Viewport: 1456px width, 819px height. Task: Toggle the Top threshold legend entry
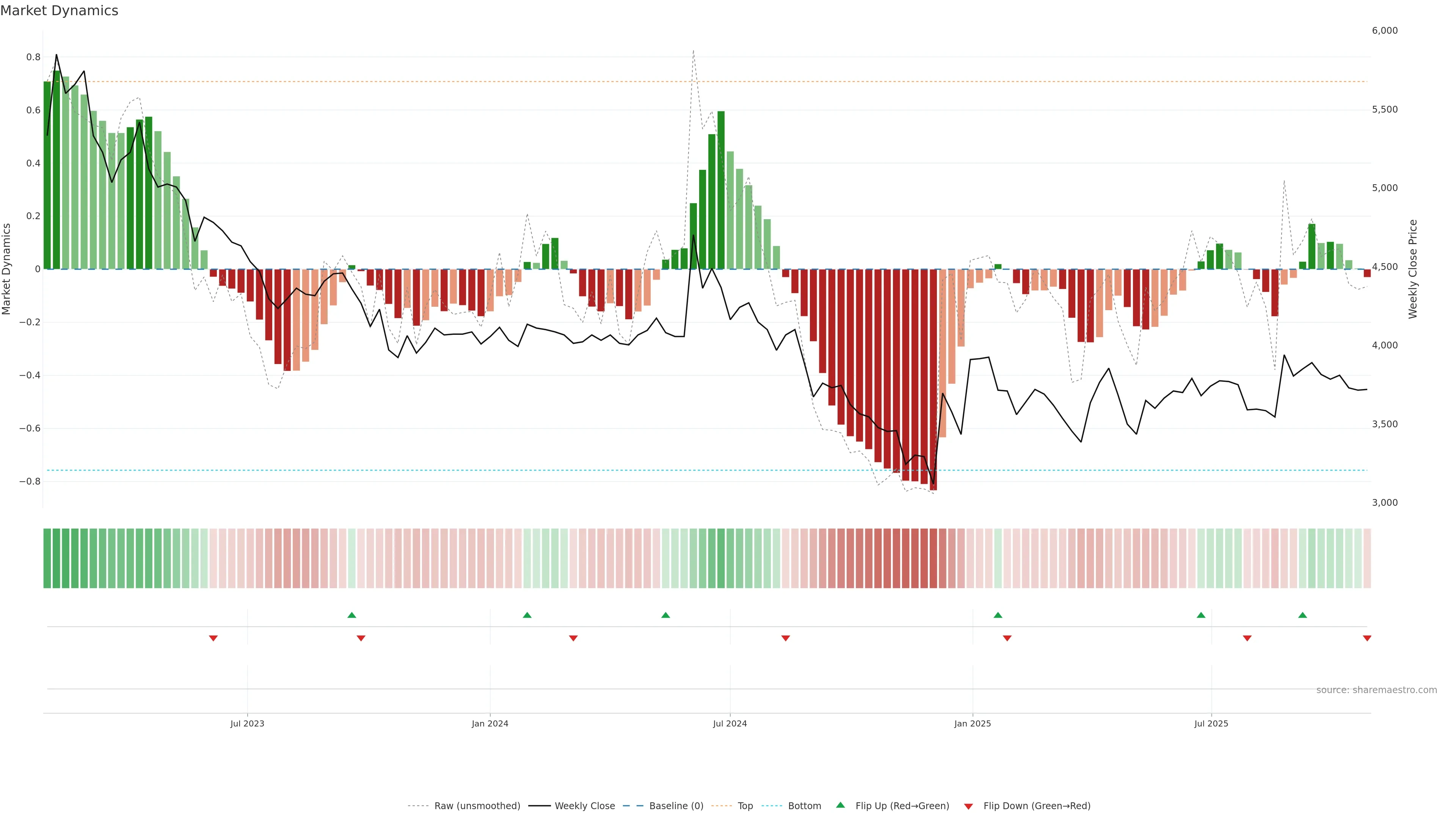coord(745,806)
